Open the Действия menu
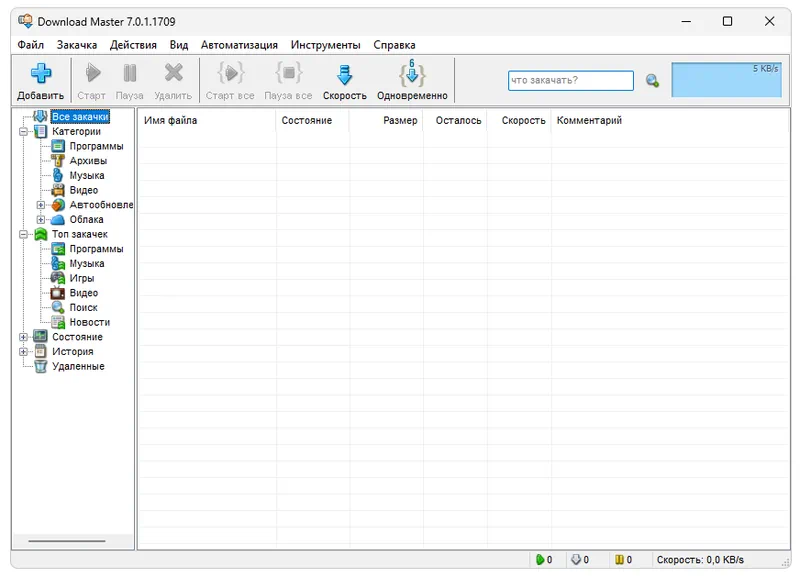This screenshot has width=800, height=577. [x=133, y=45]
